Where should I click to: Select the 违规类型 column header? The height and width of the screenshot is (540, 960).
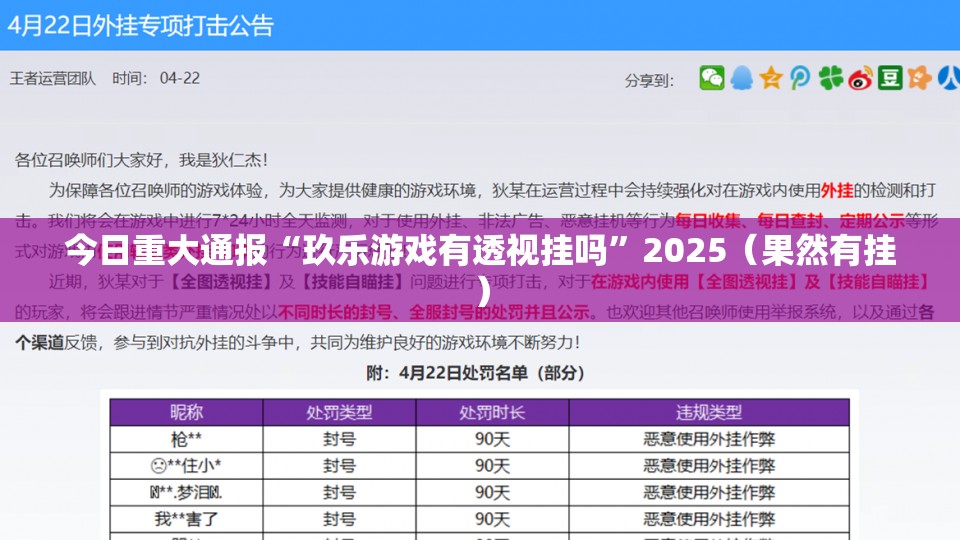(709, 412)
